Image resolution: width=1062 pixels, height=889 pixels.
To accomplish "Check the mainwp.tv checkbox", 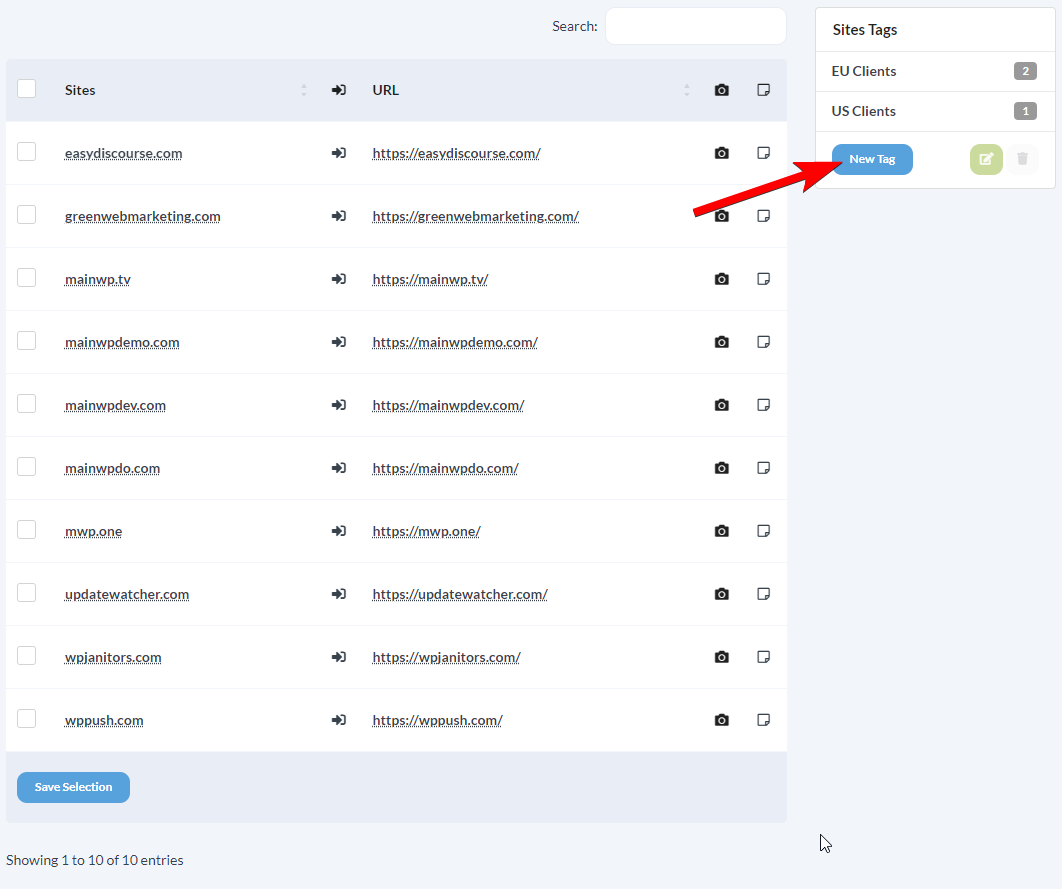I will pos(26,278).
